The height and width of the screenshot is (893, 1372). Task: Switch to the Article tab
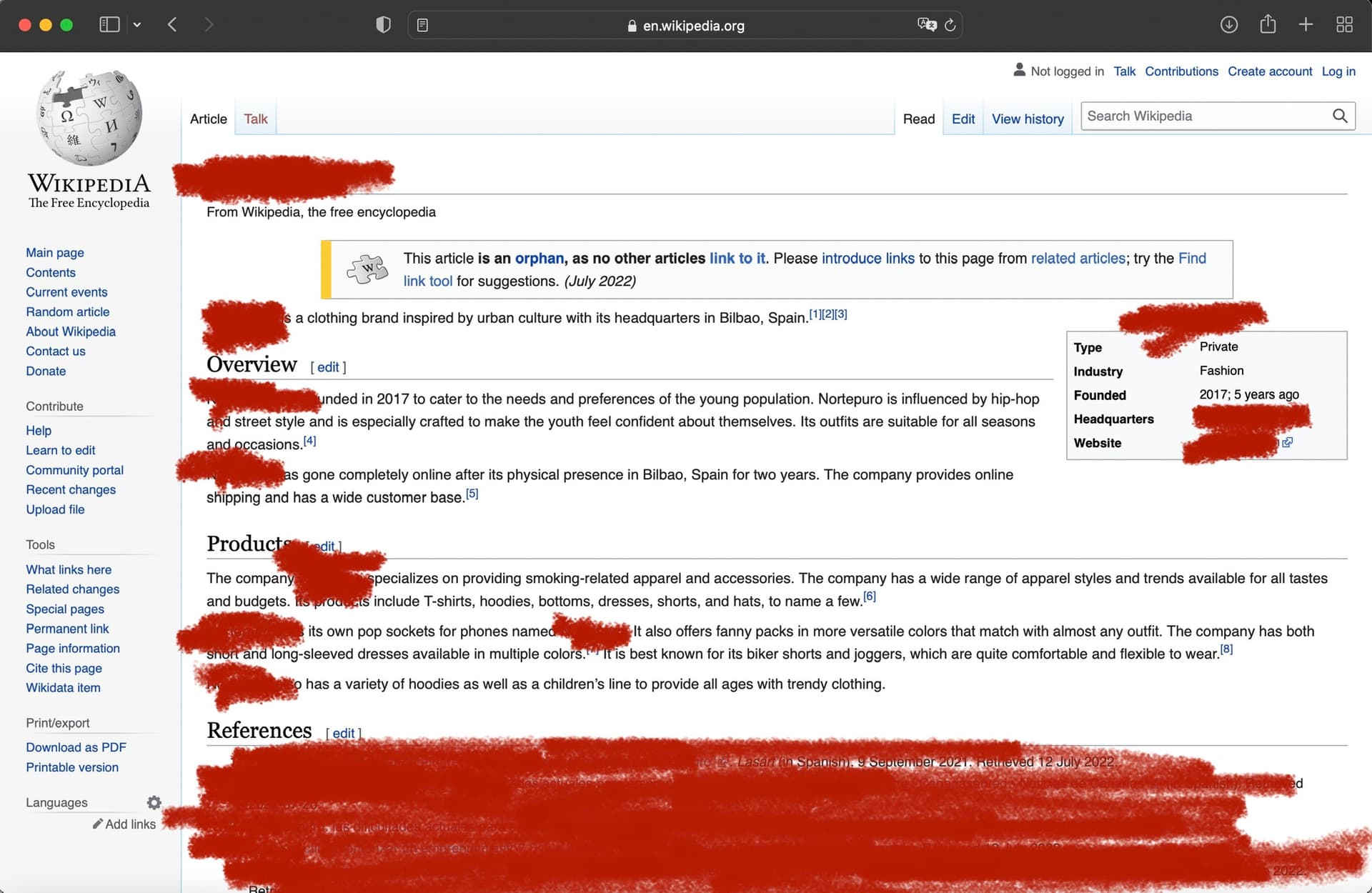(x=208, y=119)
